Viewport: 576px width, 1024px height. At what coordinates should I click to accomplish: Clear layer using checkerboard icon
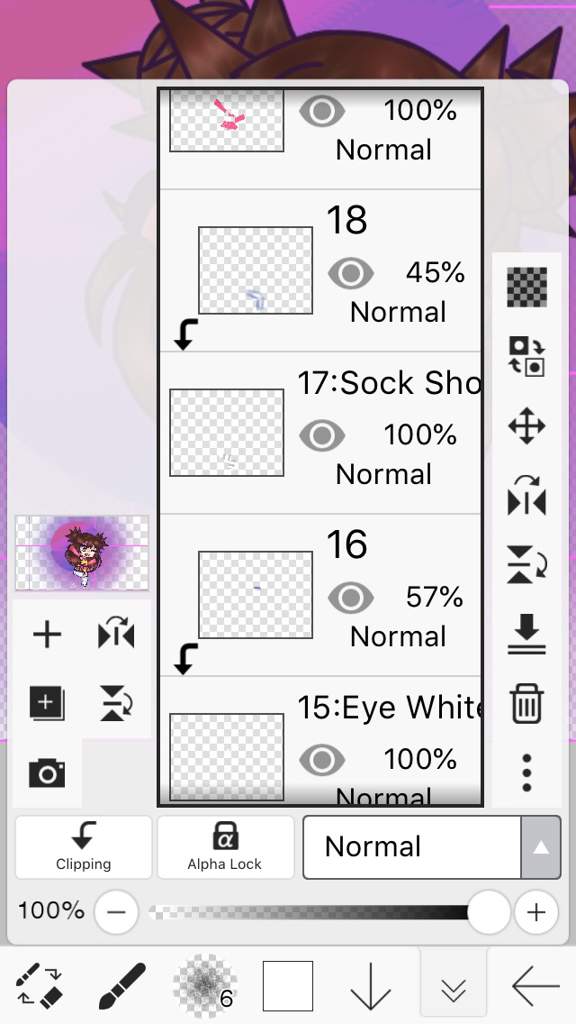(527, 287)
